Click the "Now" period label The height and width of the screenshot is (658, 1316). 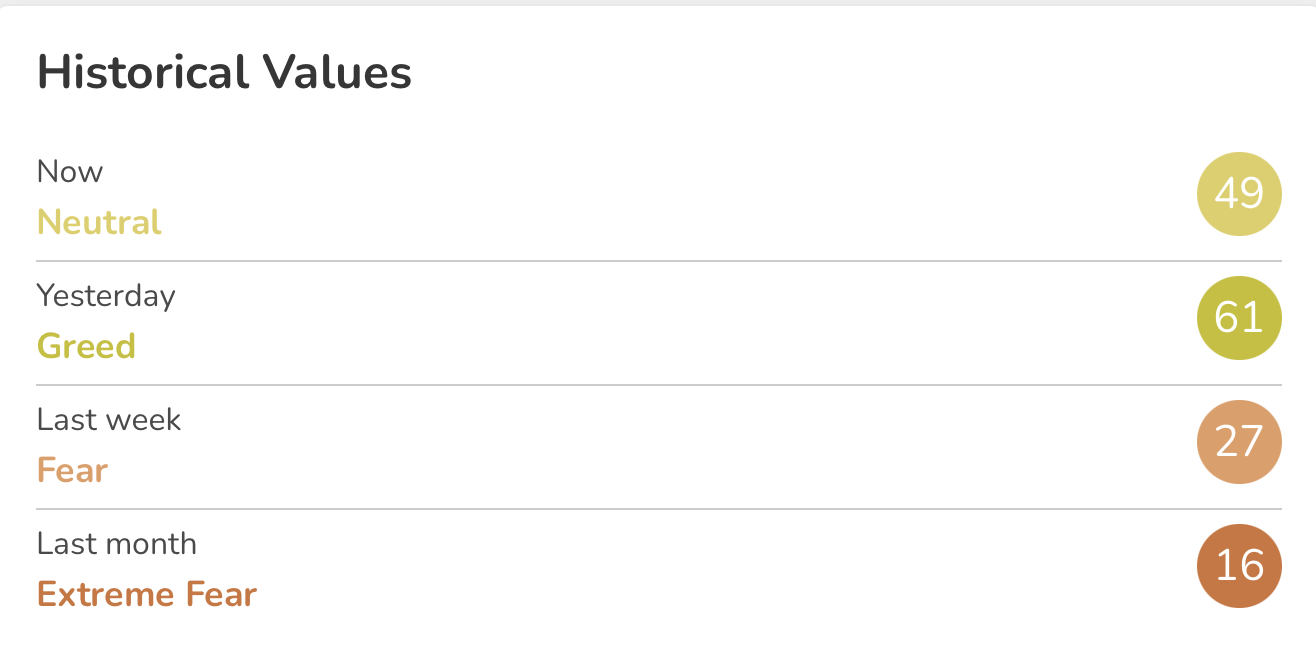coord(70,172)
